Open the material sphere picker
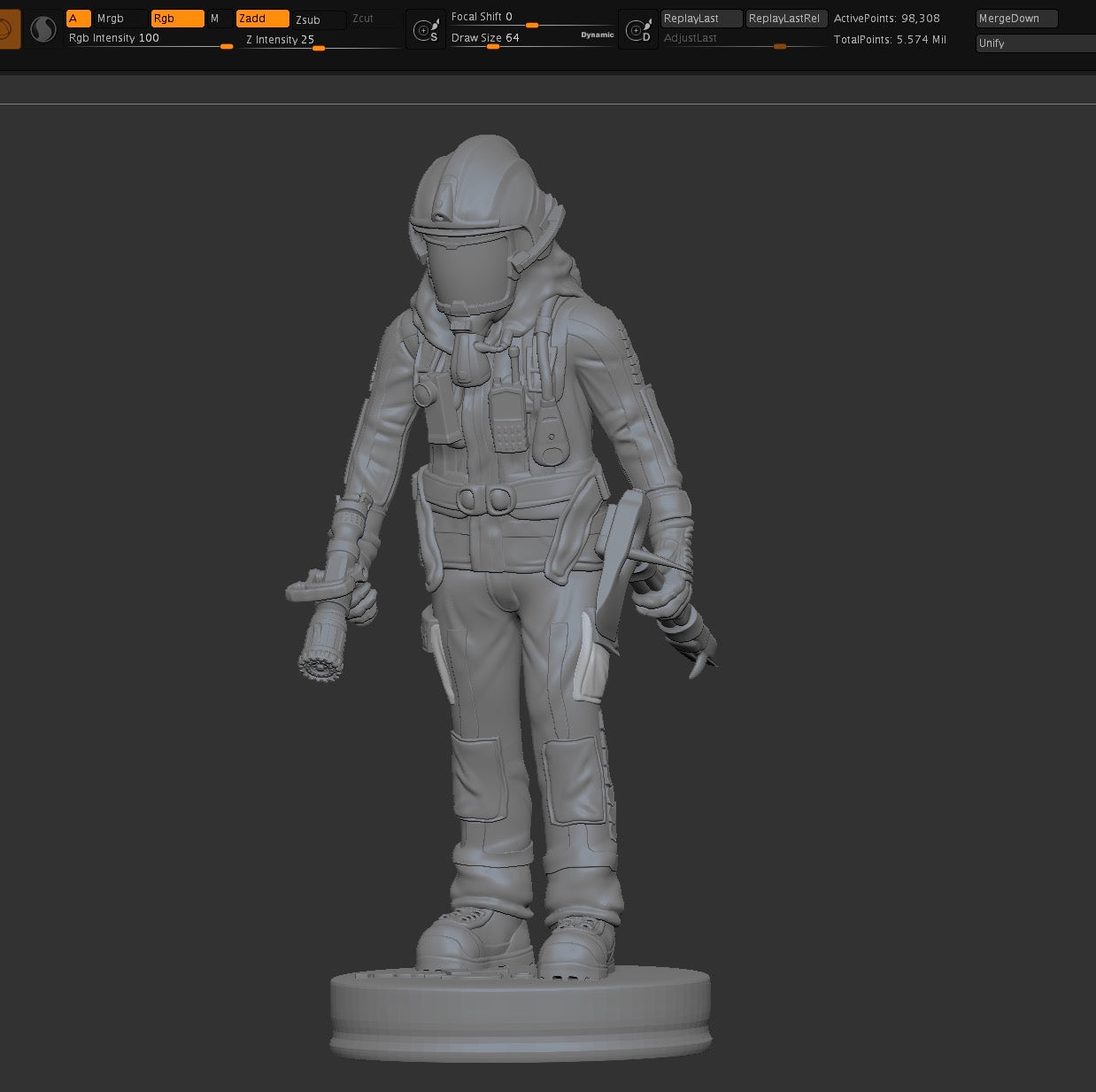The image size is (1096, 1092). click(43, 28)
